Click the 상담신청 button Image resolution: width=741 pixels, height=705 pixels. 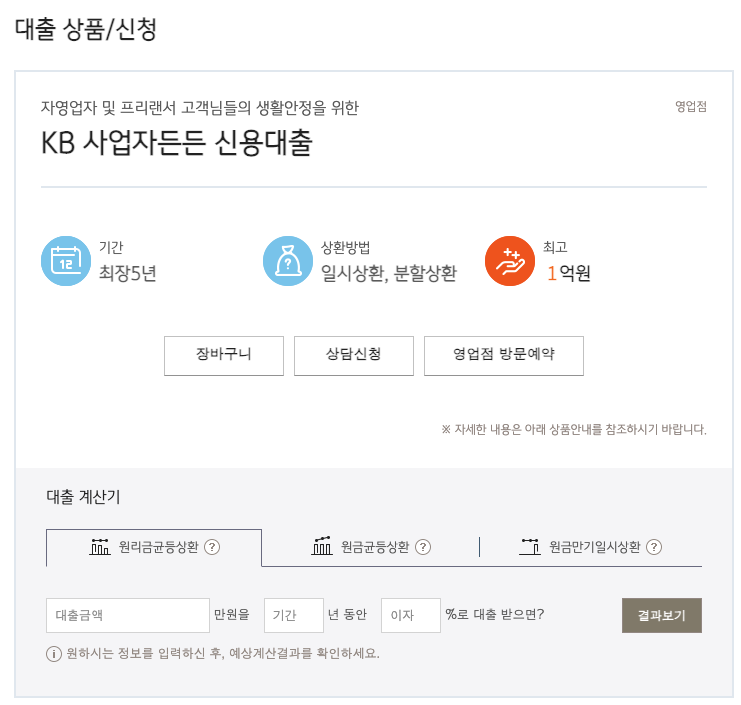354,356
